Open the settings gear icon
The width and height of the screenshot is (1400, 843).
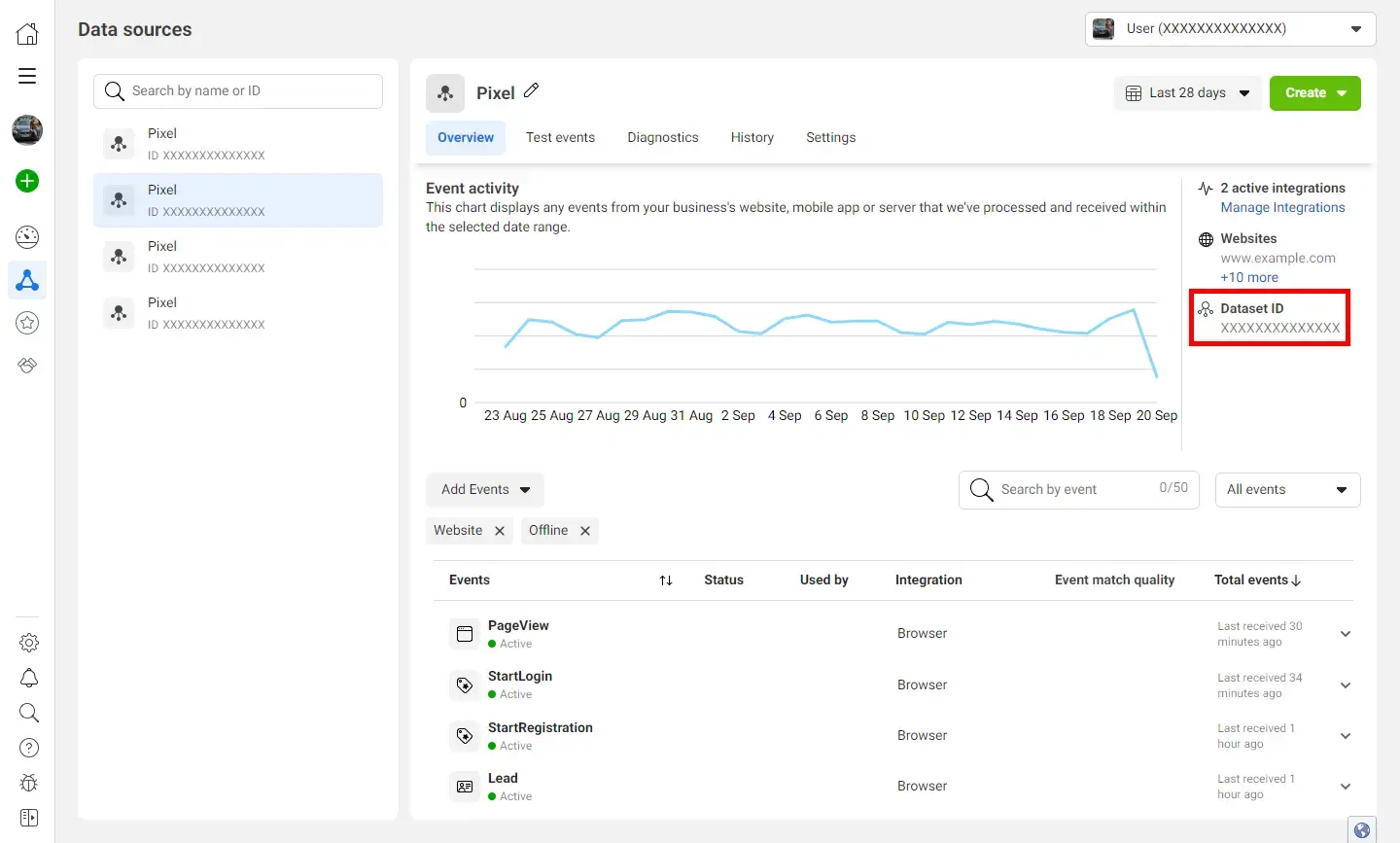(x=29, y=643)
